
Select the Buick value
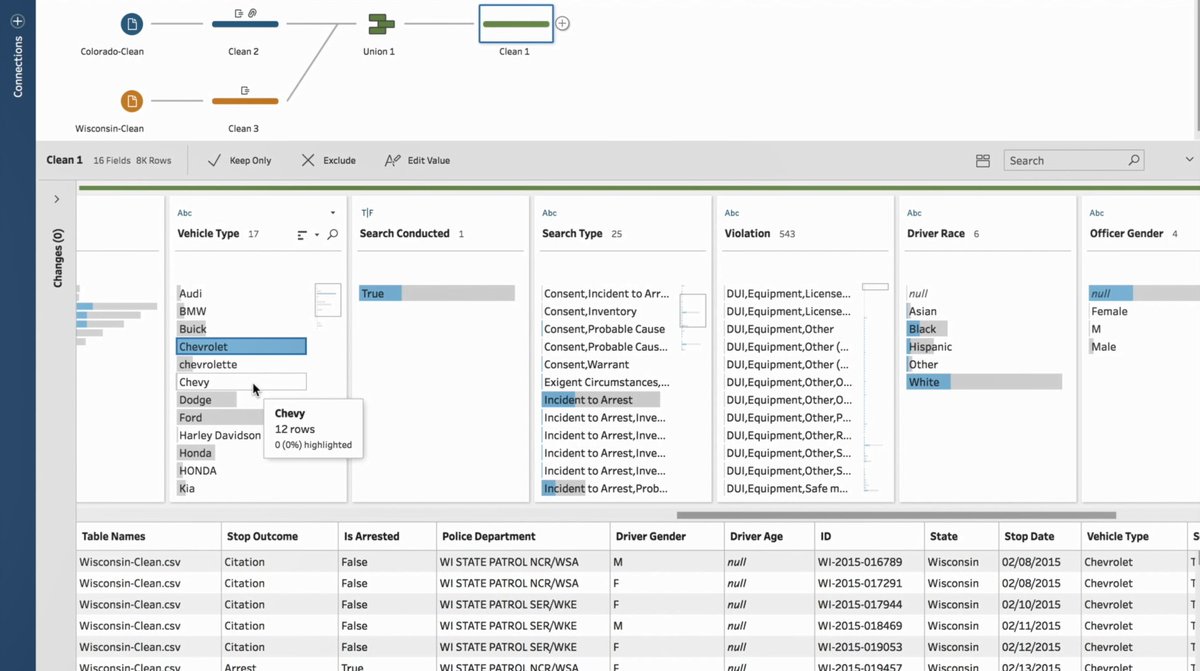[241, 329]
